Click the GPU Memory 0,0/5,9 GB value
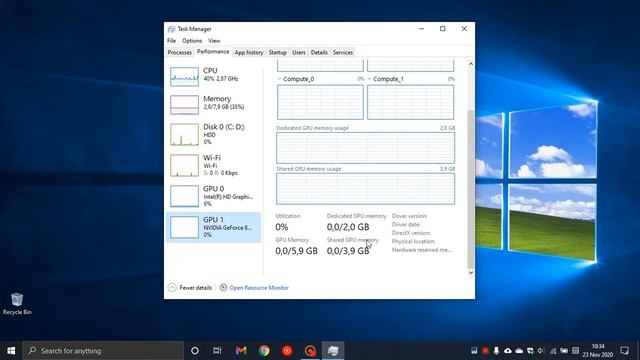Screen dimensions: 640x360 (x=296, y=251)
